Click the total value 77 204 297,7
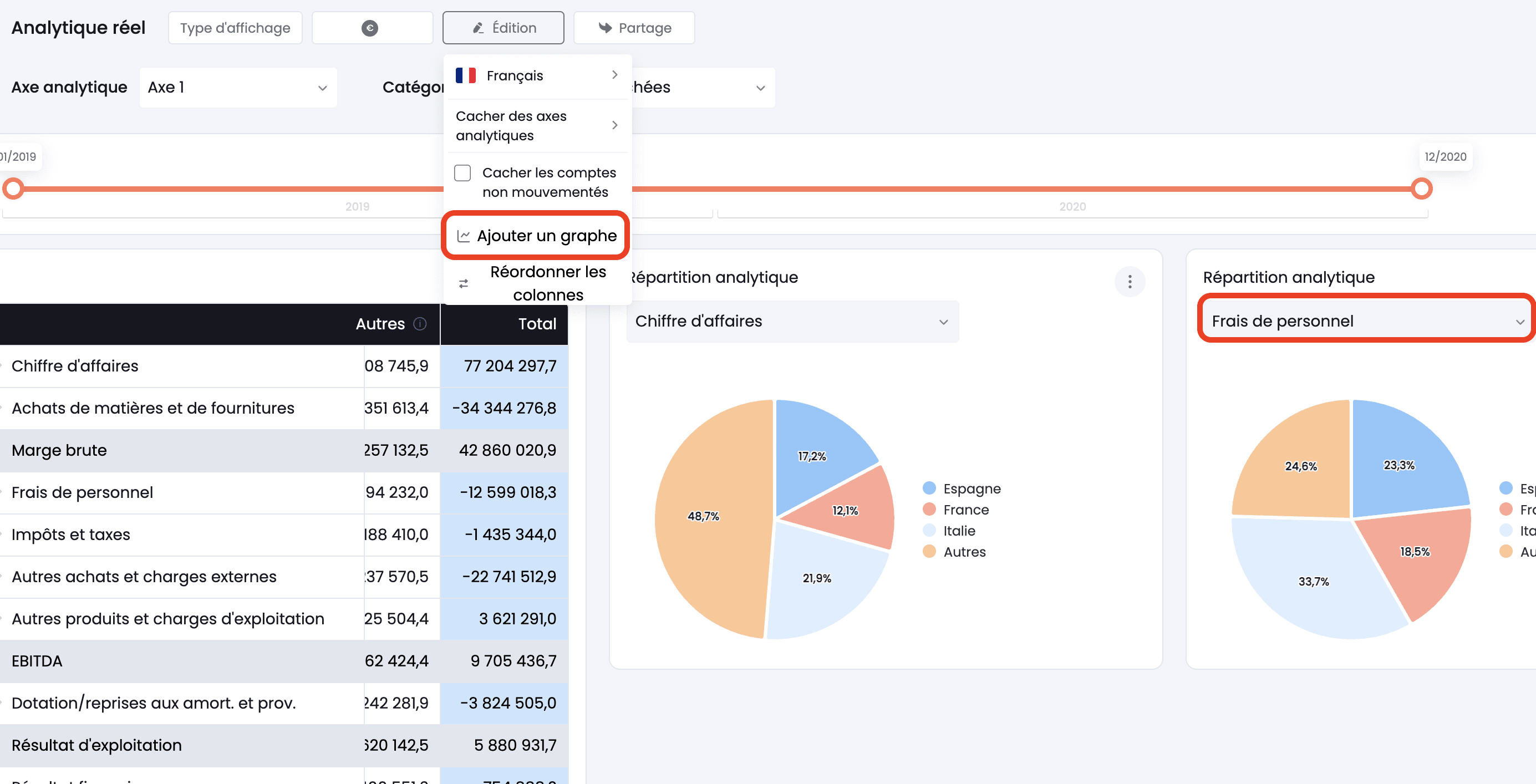Screen dimensions: 1536x784 tap(510, 366)
